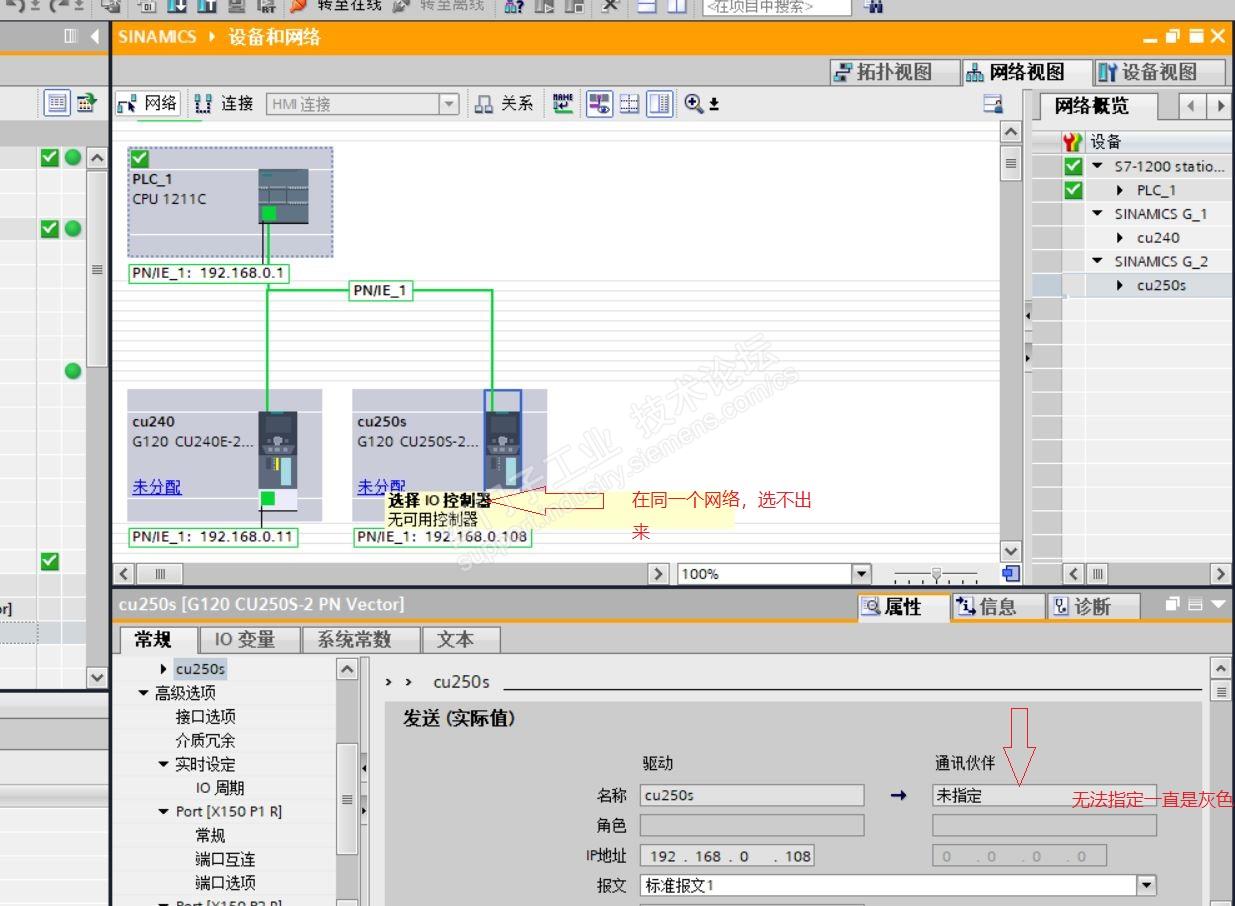
Task: Expand the cu240 node in network overview
Action: pos(1120,238)
